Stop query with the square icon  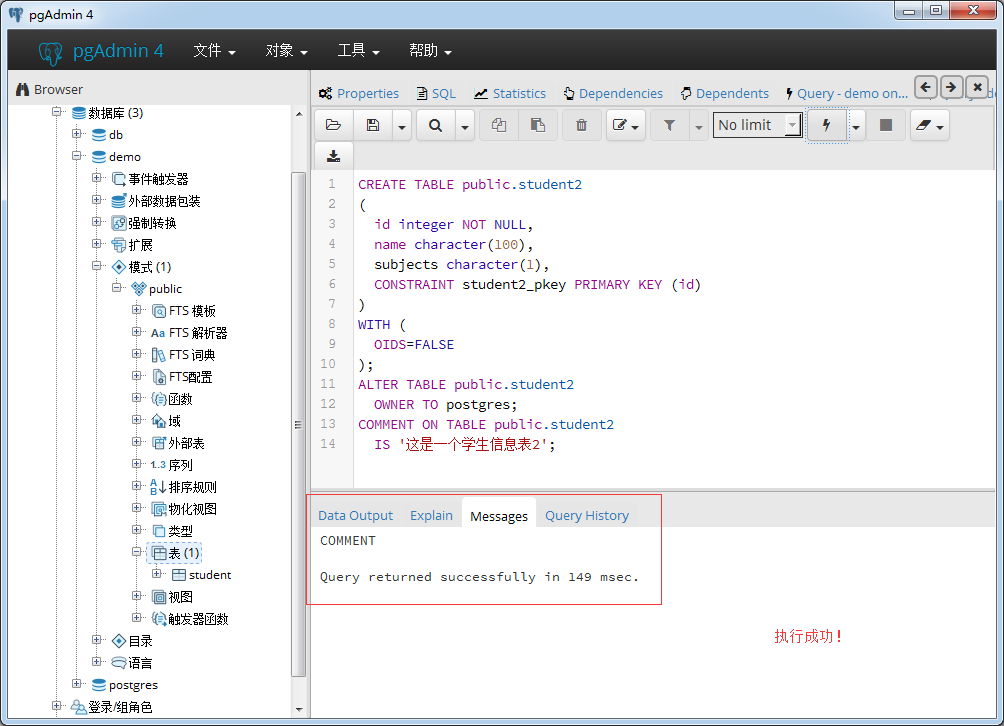[x=886, y=125]
